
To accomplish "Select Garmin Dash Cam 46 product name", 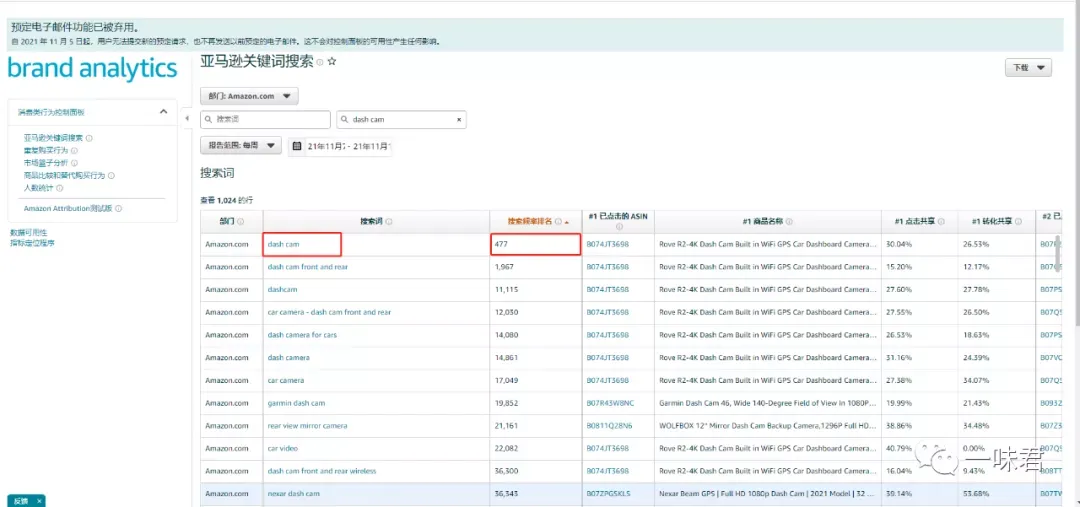I will pyautogui.click(x=767, y=403).
